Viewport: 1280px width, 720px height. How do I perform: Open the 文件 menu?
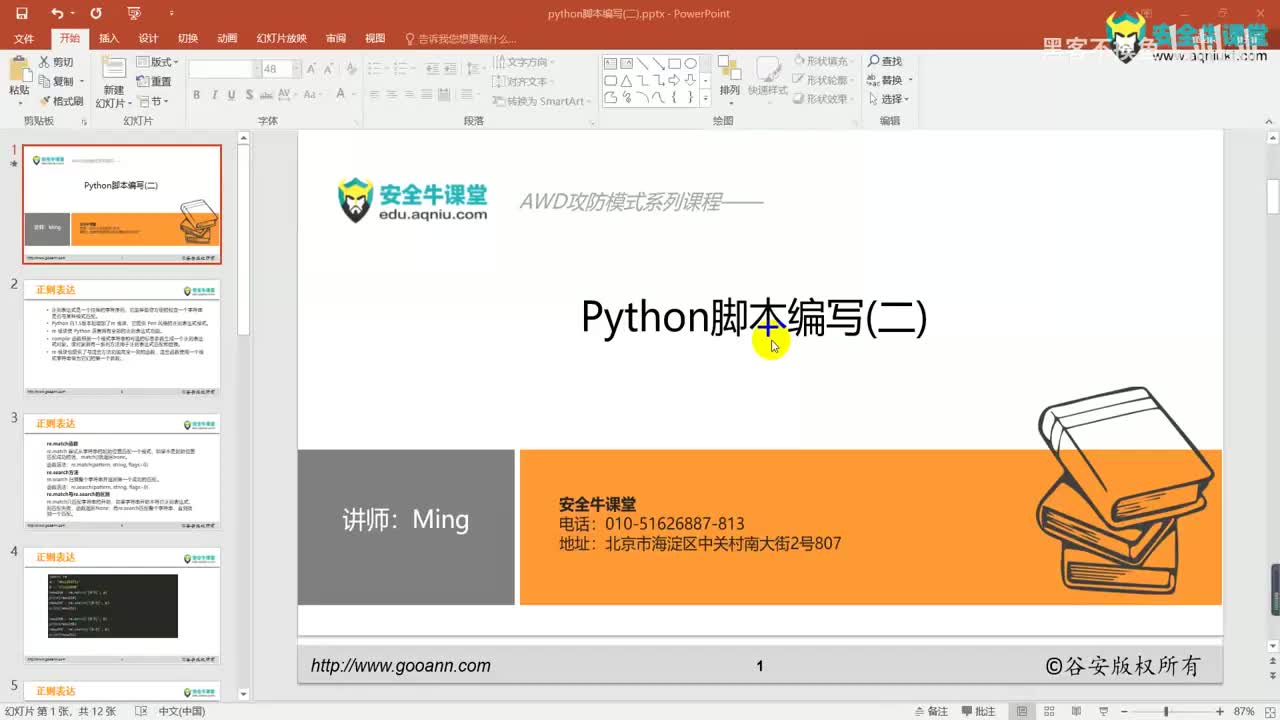pos(24,39)
